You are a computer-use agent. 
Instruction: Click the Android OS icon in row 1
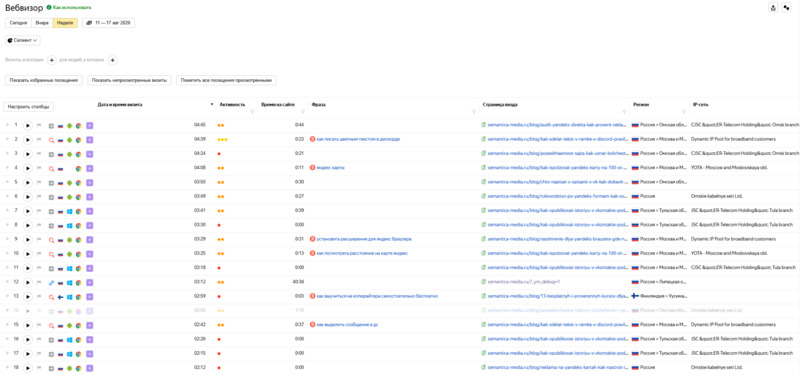coord(69,125)
